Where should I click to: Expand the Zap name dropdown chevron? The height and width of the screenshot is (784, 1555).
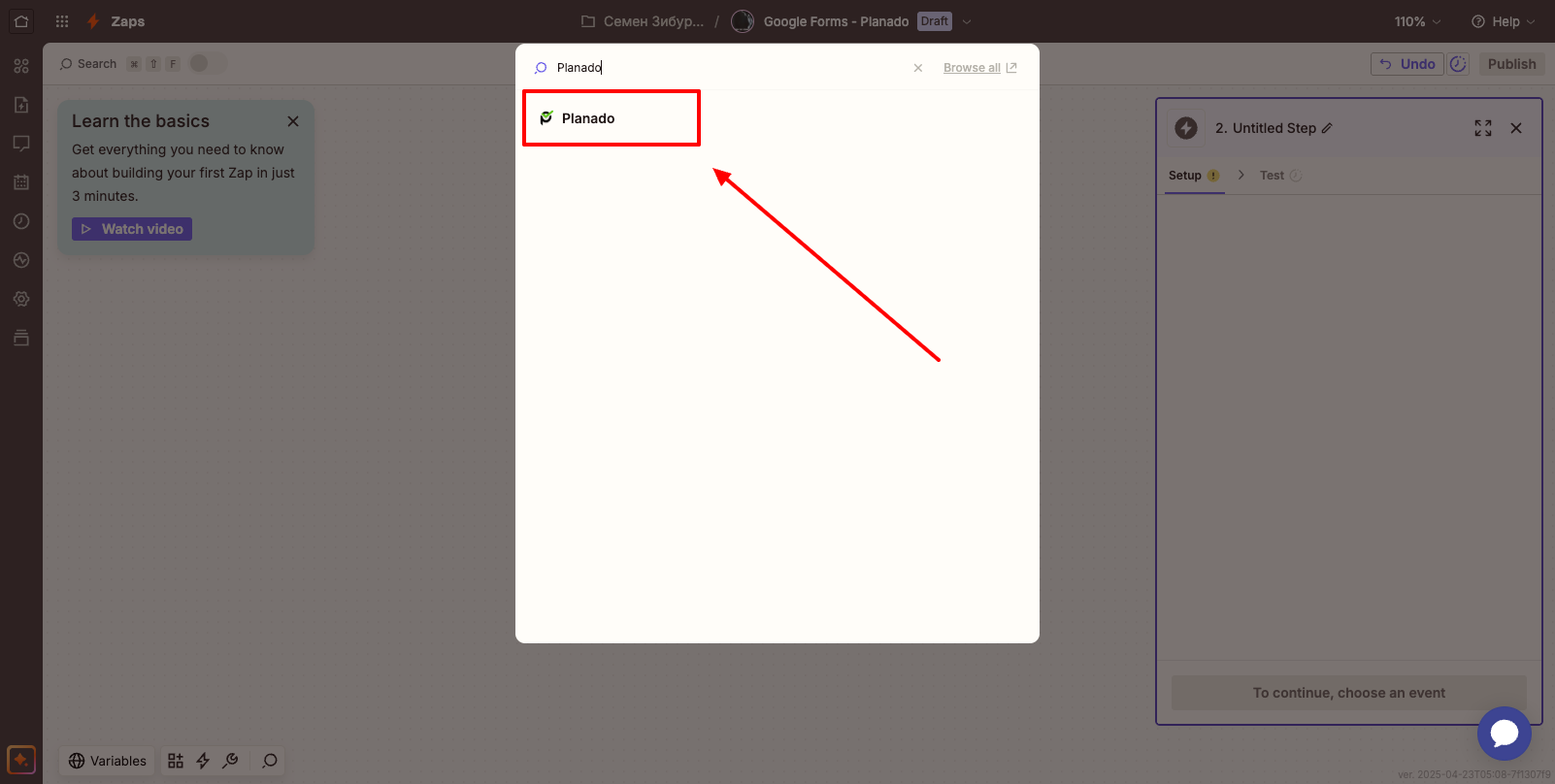tap(967, 21)
